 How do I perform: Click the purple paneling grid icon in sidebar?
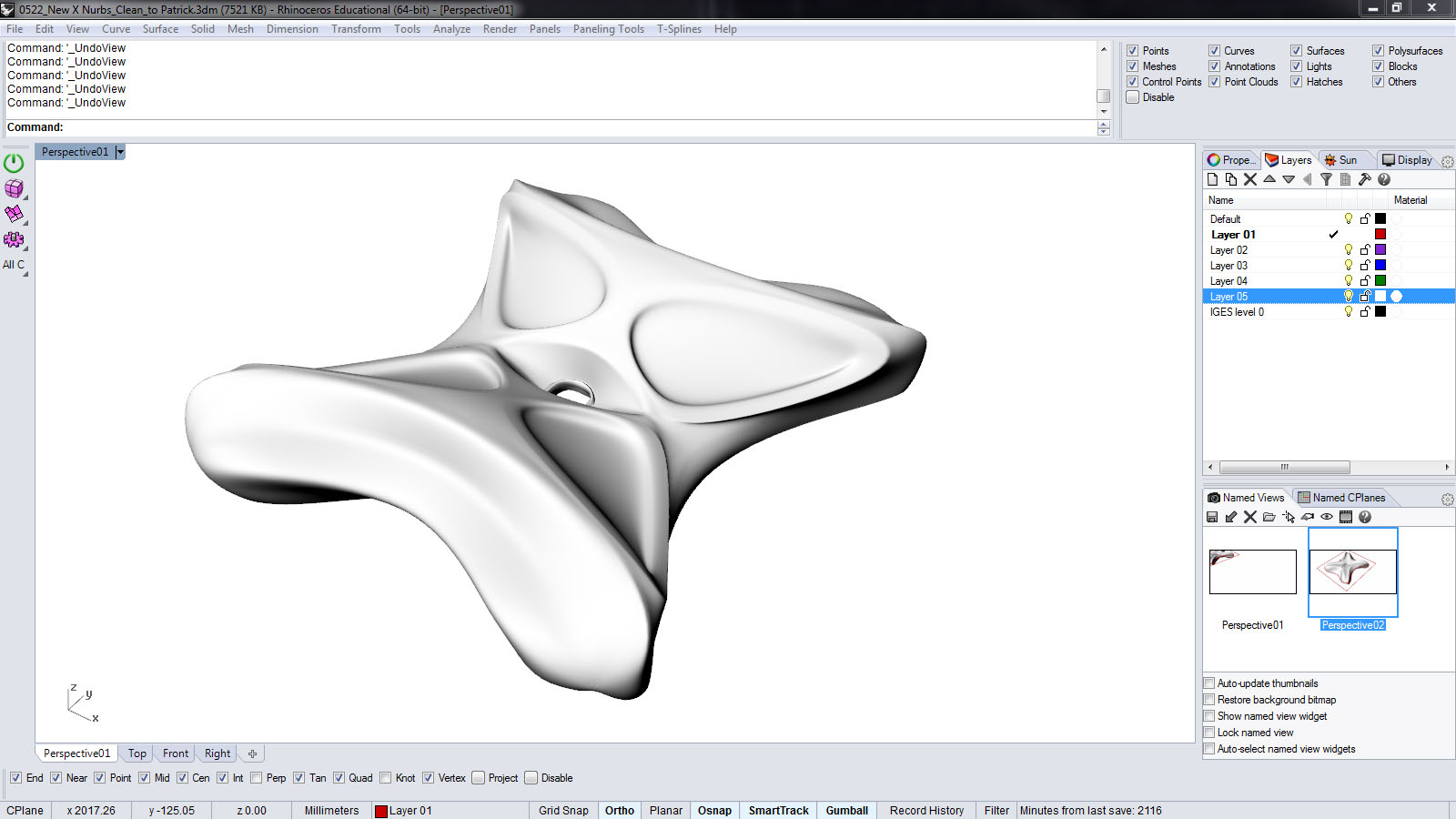pos(14,214)
